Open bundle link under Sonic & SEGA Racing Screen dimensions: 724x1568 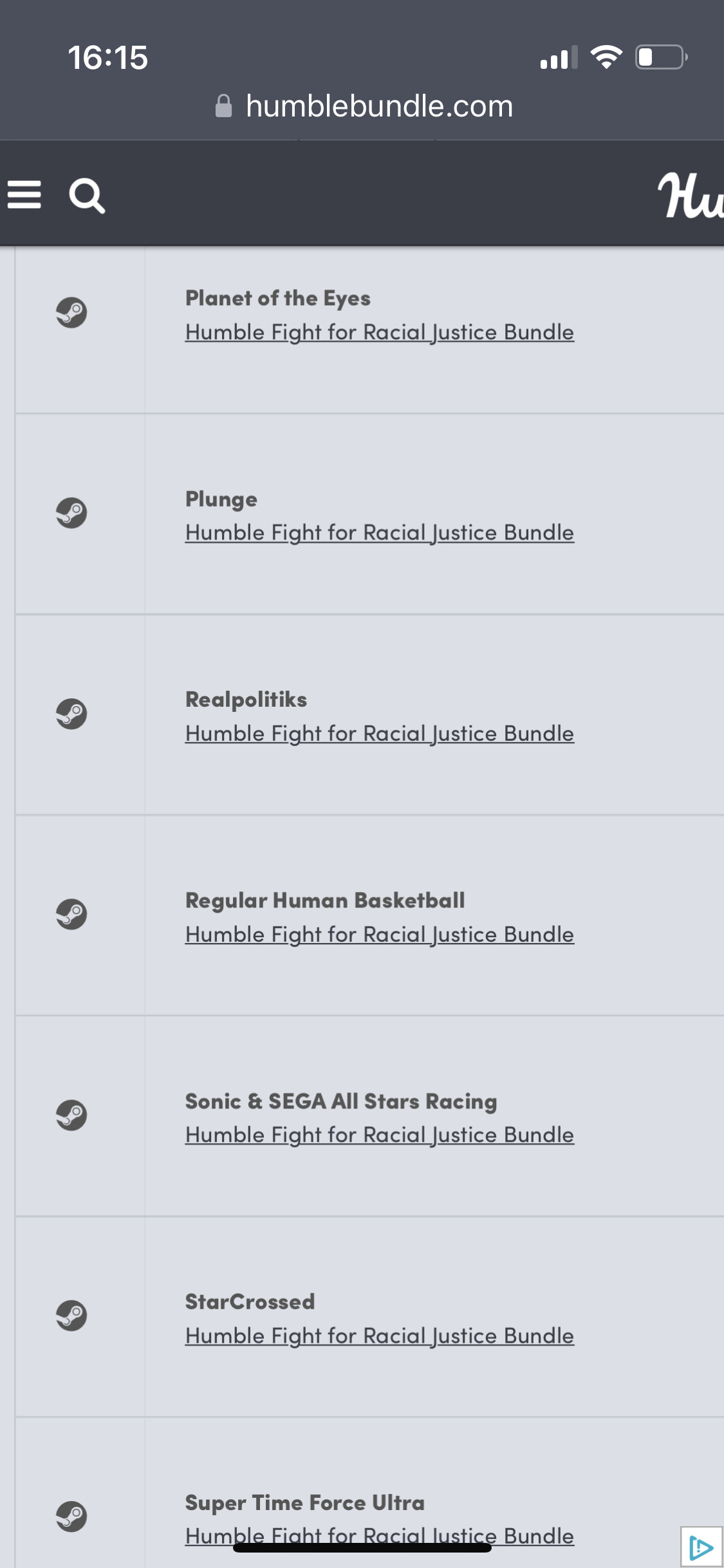[x=379, y=1135]
